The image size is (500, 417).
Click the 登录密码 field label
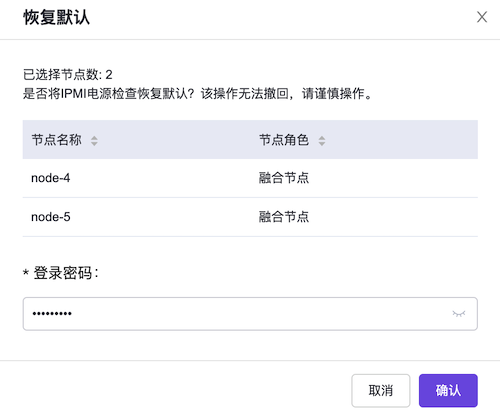pyautogui.click(x=66, y=273)
